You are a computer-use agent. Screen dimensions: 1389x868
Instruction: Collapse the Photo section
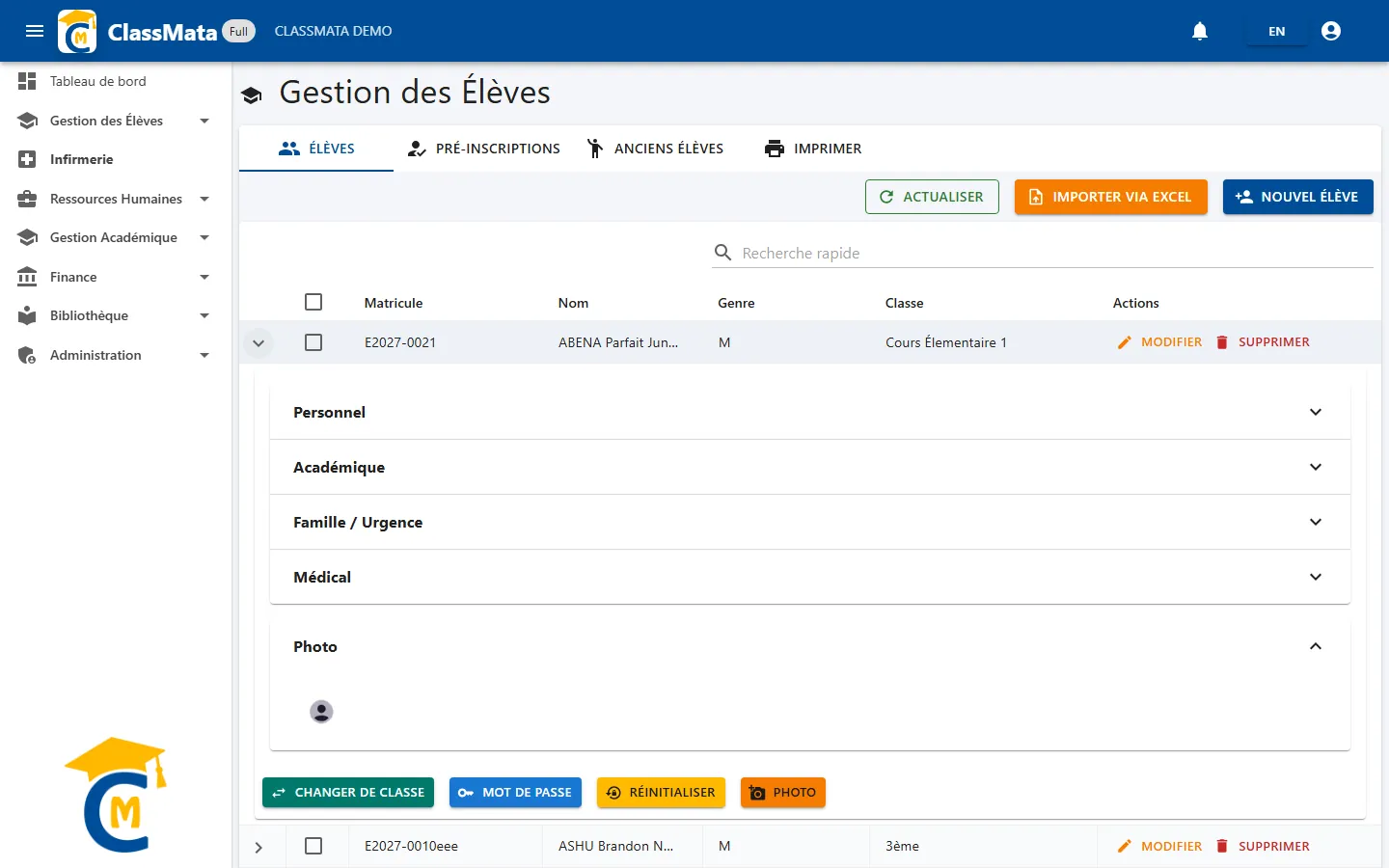point(810,646)
